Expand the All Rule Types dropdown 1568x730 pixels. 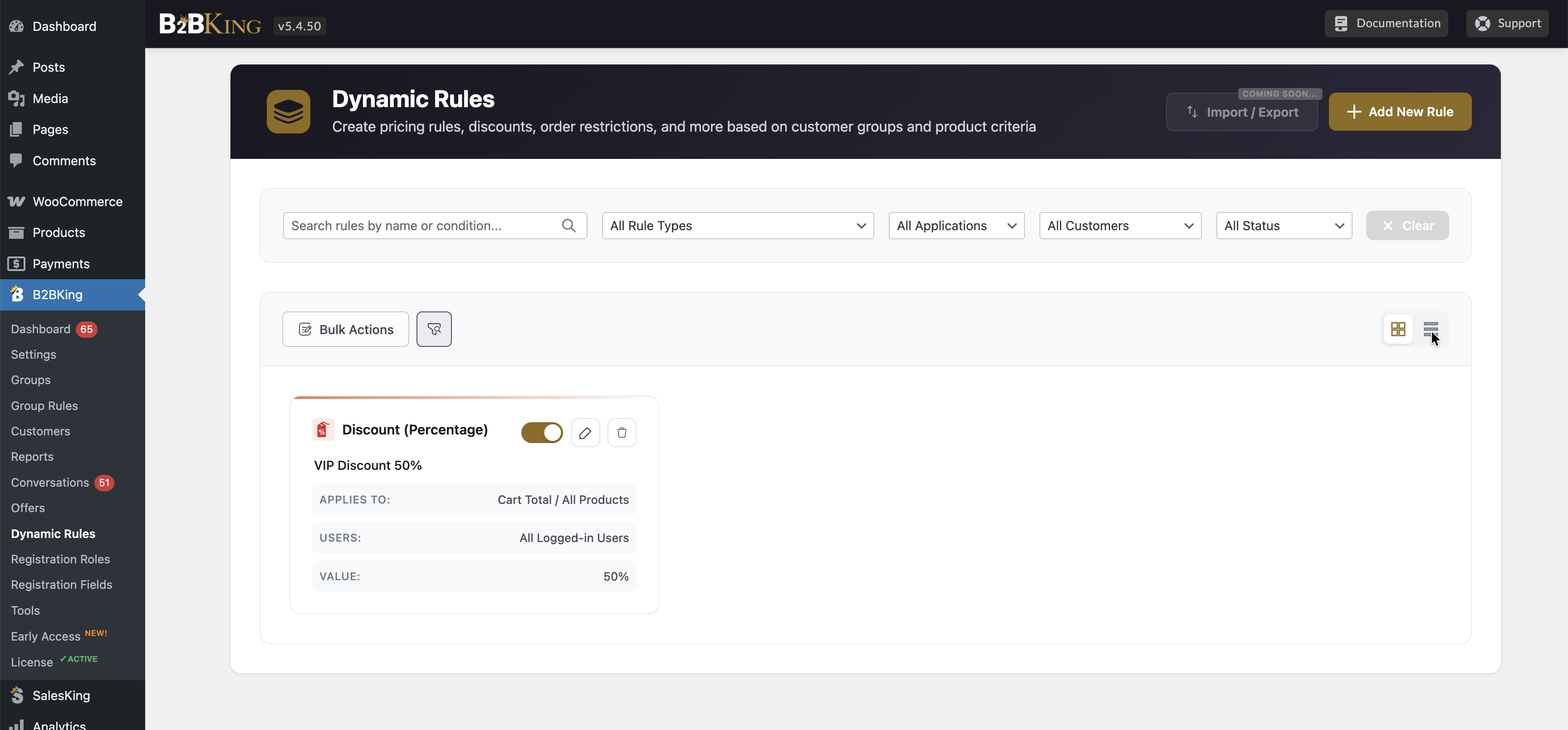click(x=737, y=226)
